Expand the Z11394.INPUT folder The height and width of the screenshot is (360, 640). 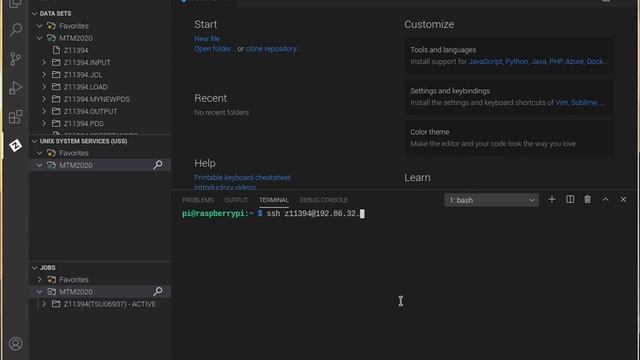44,62
